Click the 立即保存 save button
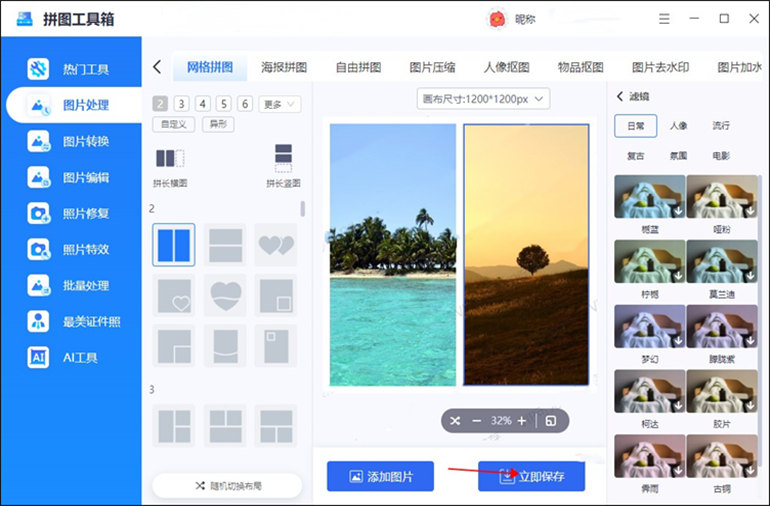 click(531, 476)
